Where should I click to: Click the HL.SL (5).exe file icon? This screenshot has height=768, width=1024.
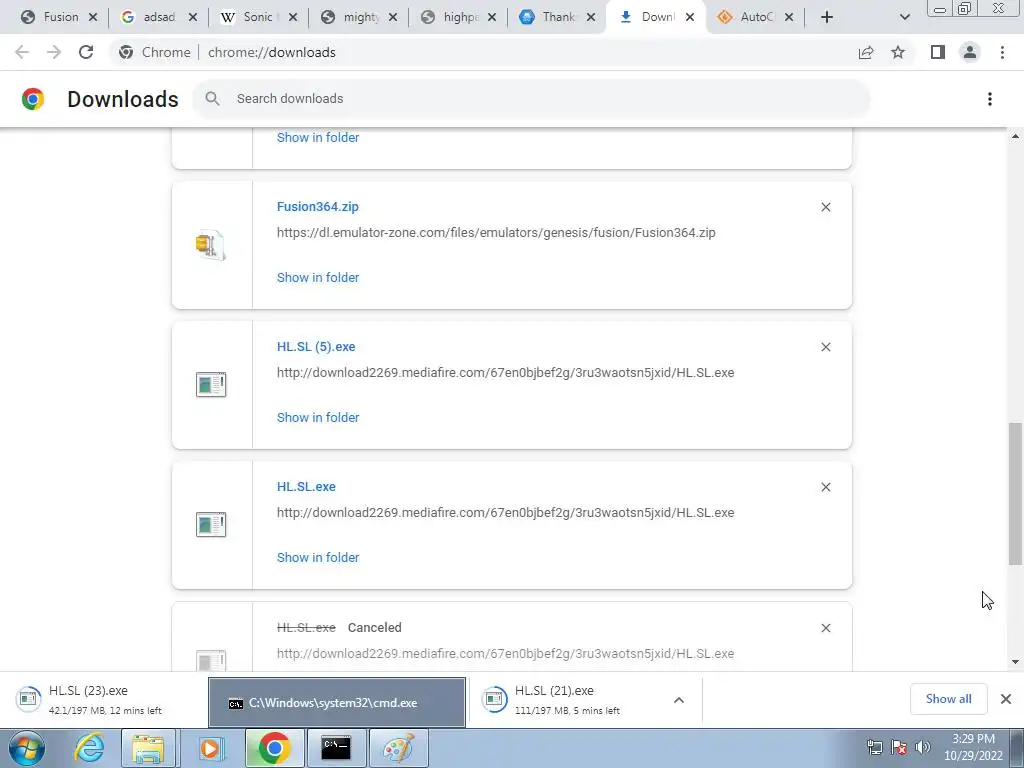(x=211, y=385)
